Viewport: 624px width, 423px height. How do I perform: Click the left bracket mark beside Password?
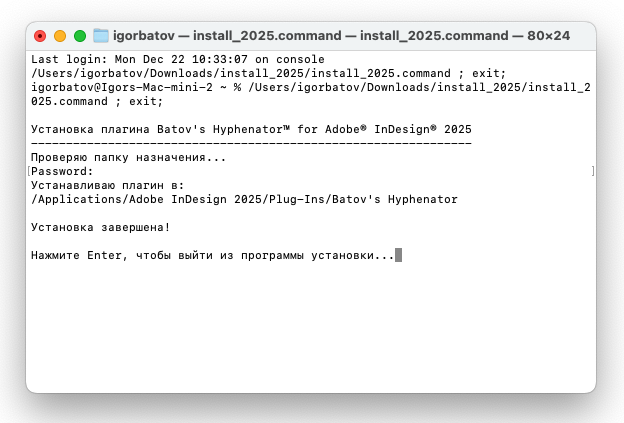point(29,172)
